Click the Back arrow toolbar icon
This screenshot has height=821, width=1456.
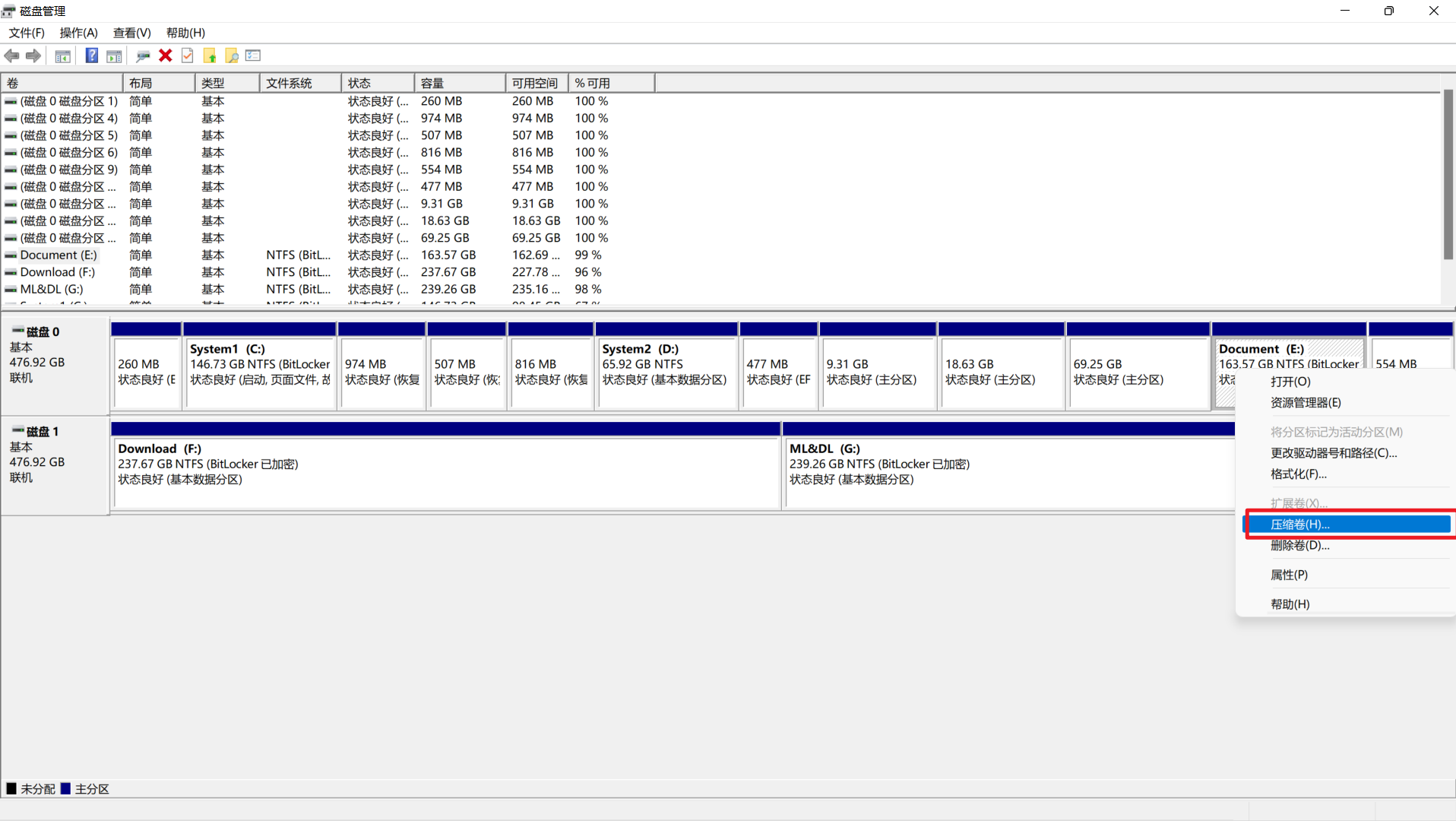click(x=11, y=55)
